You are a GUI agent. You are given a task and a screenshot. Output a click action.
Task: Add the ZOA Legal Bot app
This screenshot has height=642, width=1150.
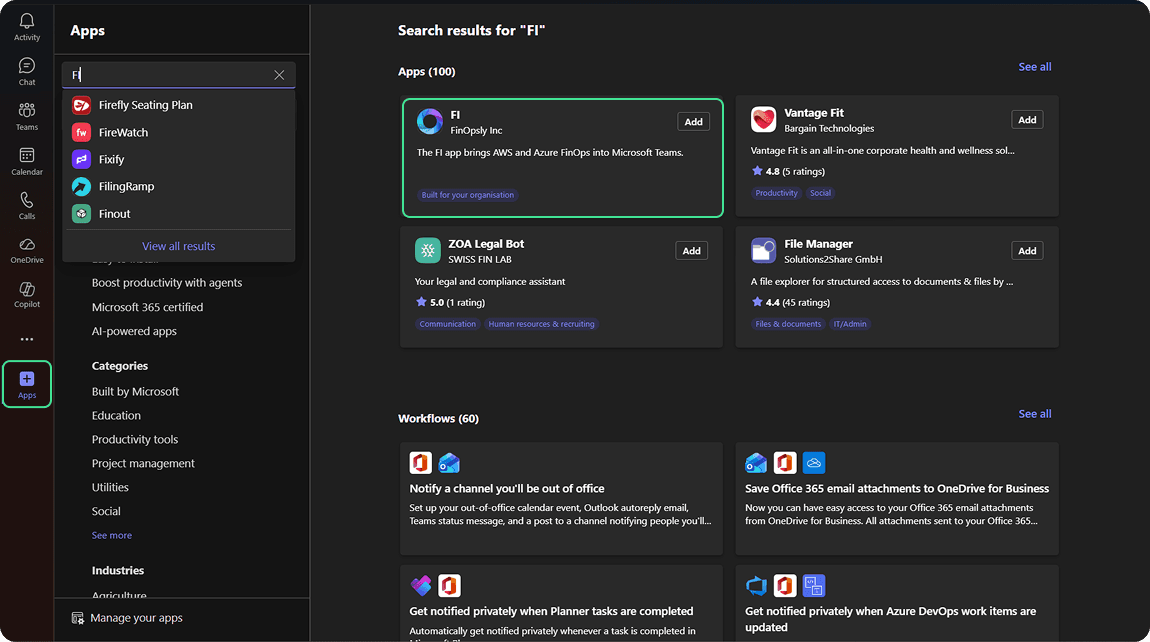pyautogui.click(x=692, y=251)
